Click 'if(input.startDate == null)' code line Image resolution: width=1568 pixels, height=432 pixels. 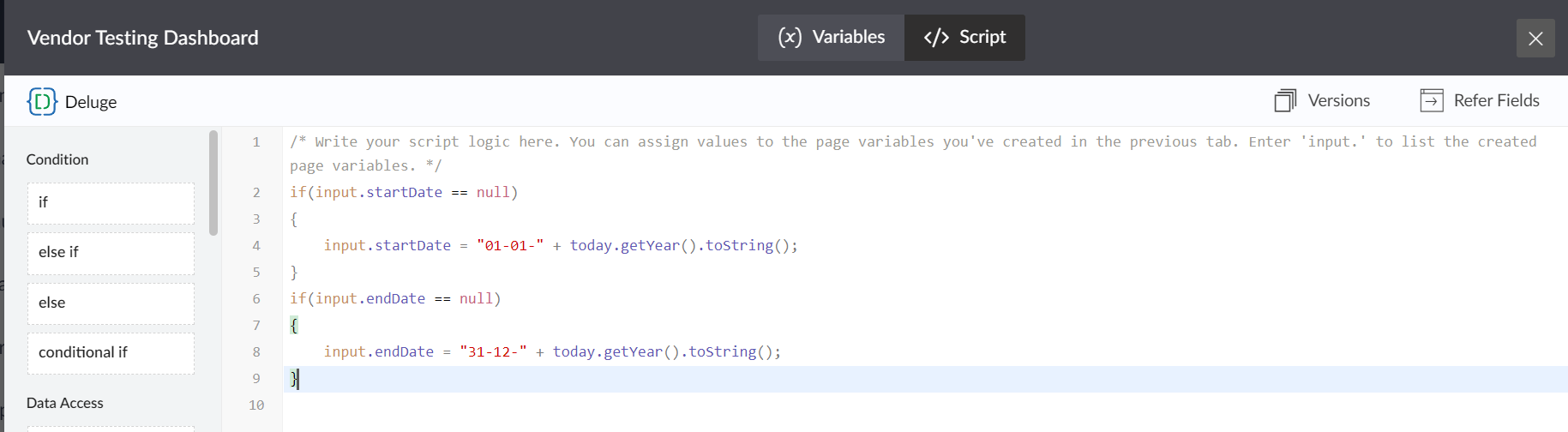pos(404,192)
